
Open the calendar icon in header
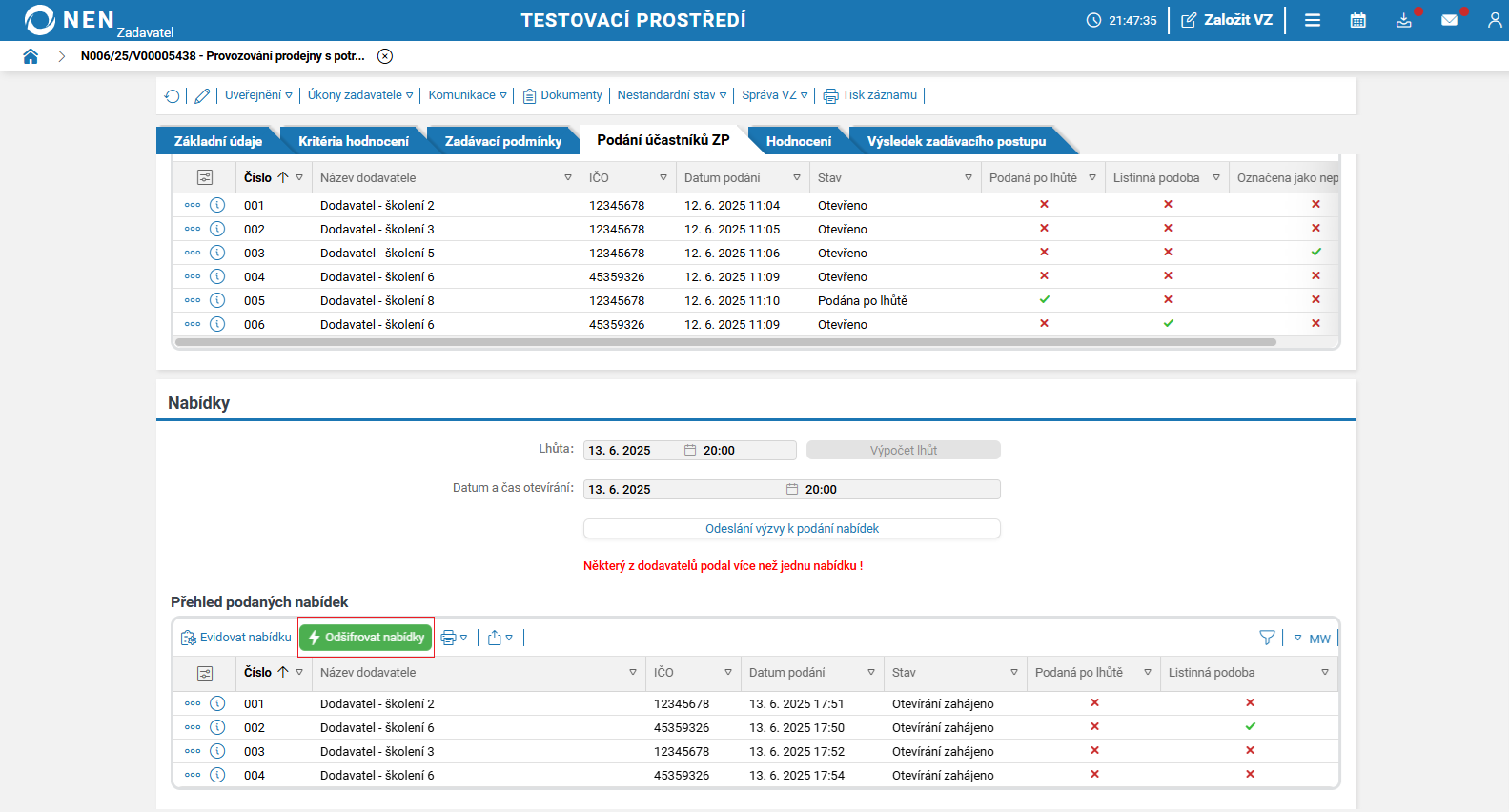pos(1357,20)
